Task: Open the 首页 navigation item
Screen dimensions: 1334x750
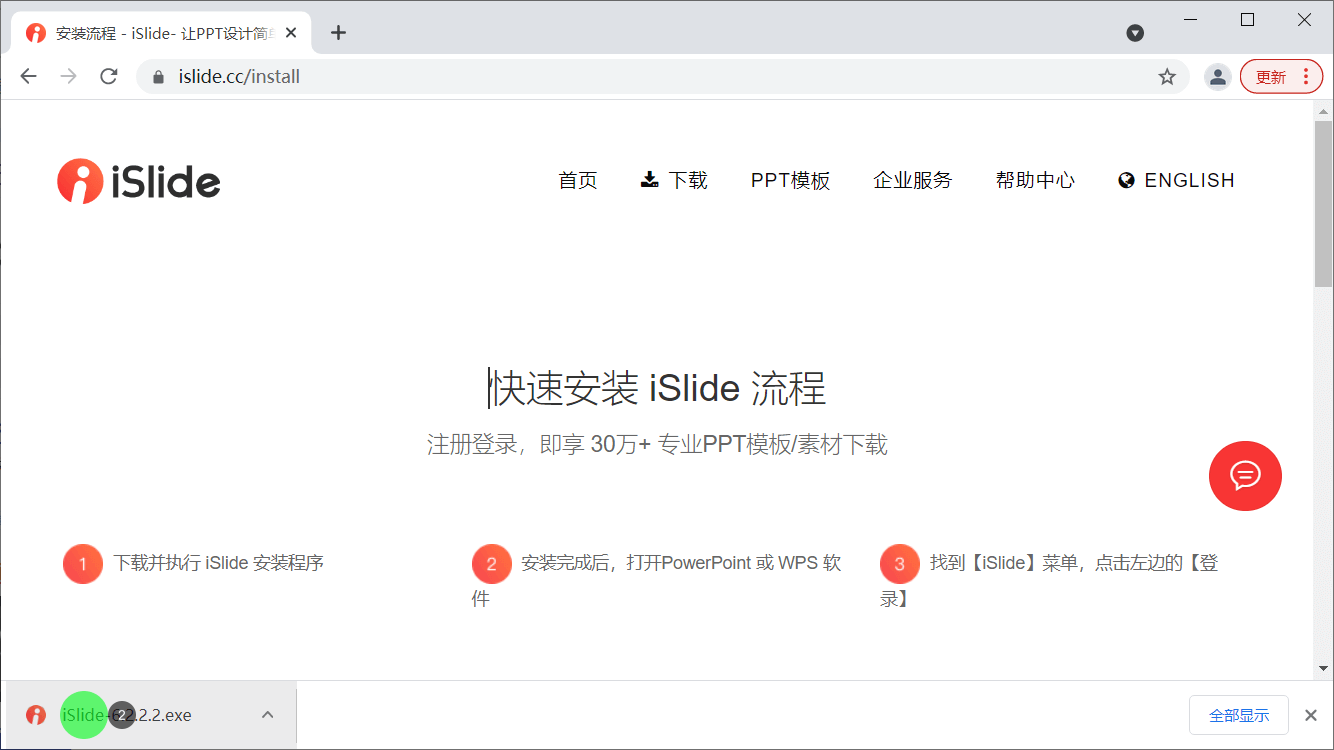Action: click(578, 181)
